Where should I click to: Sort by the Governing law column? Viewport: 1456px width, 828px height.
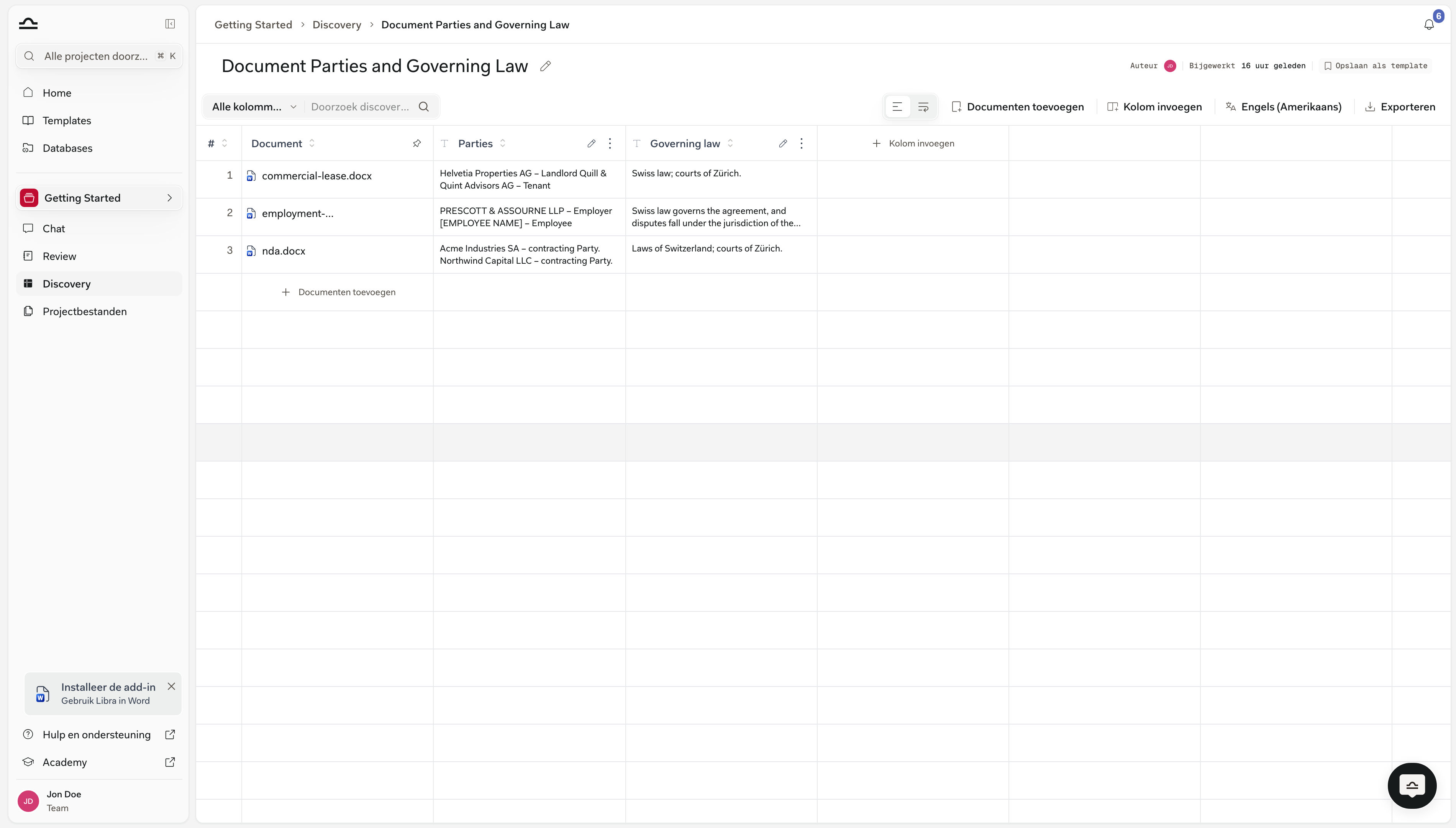[730, 143]
